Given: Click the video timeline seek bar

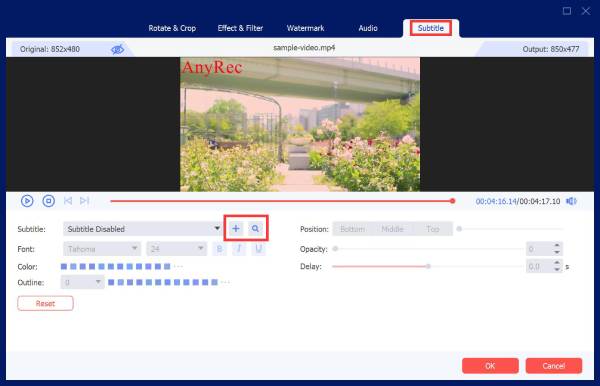Looking at the screenshot, I should [x=282, y=201].
